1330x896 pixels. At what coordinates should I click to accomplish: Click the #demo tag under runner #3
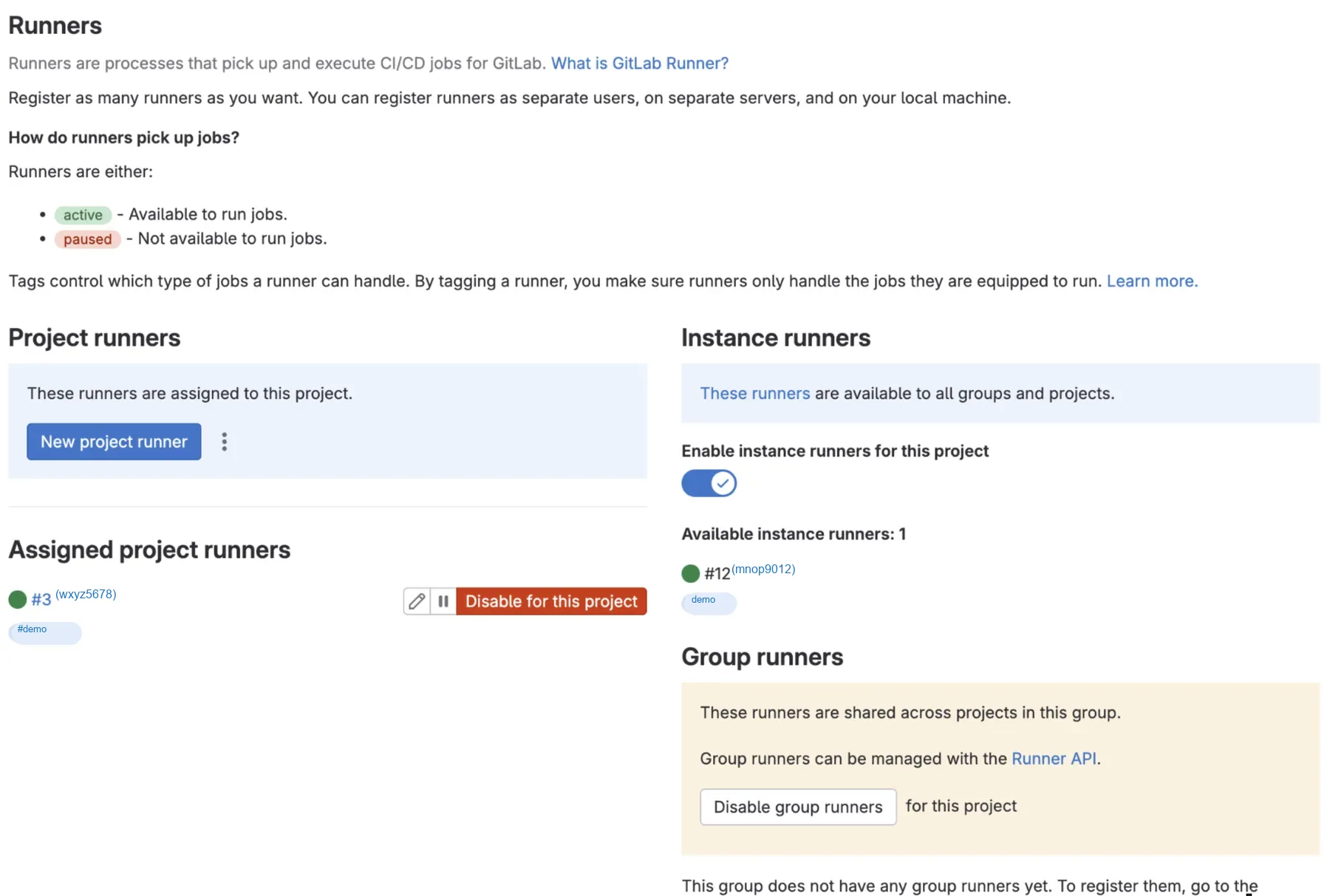45,632
